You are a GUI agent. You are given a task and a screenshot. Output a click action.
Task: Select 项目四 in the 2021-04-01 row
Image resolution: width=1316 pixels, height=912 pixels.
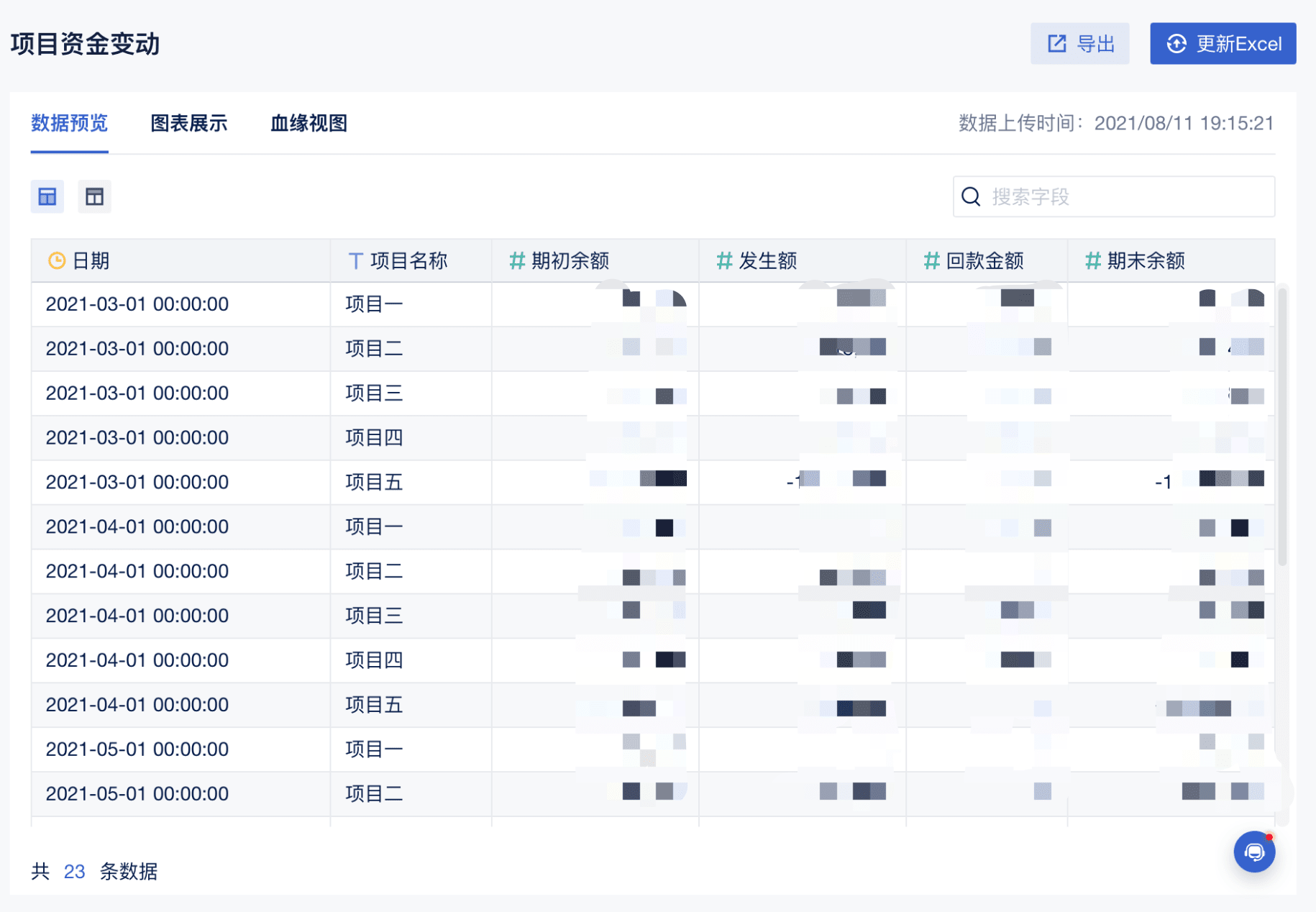(374, 661)
